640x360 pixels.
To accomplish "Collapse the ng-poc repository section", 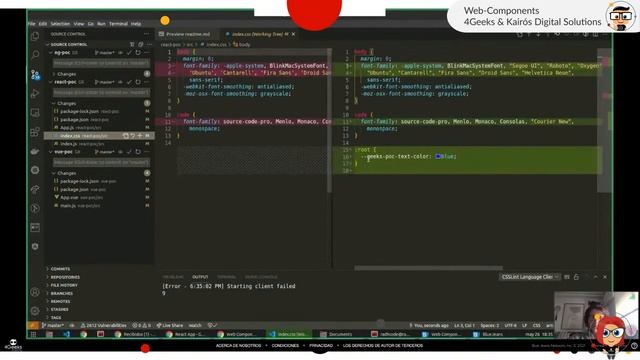I will coord(51,53).
